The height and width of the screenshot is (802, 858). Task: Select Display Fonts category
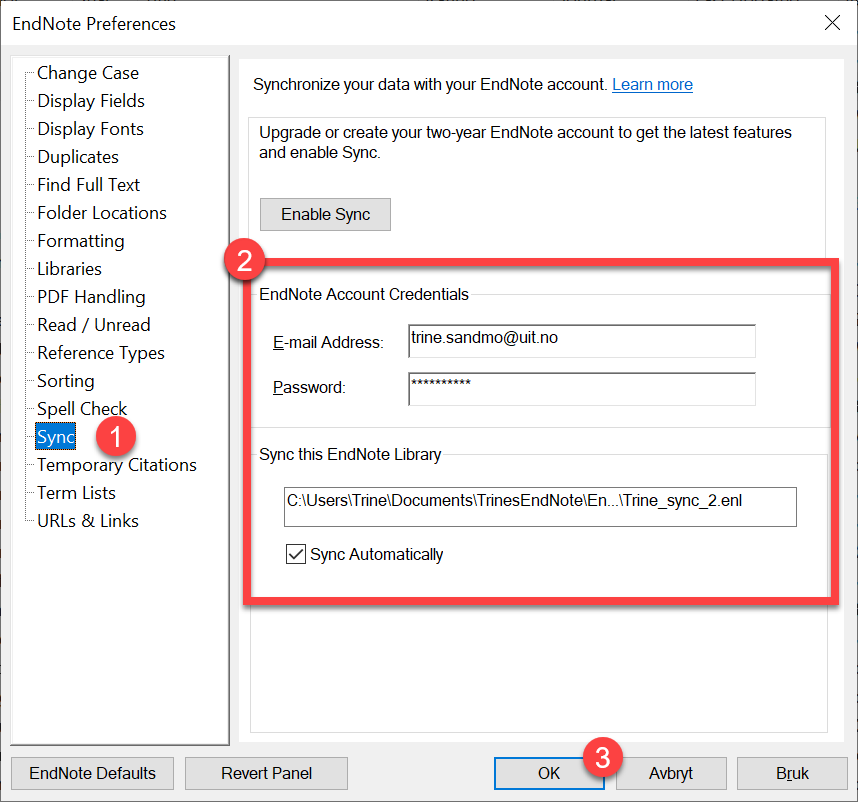click(x=90, y=129)
